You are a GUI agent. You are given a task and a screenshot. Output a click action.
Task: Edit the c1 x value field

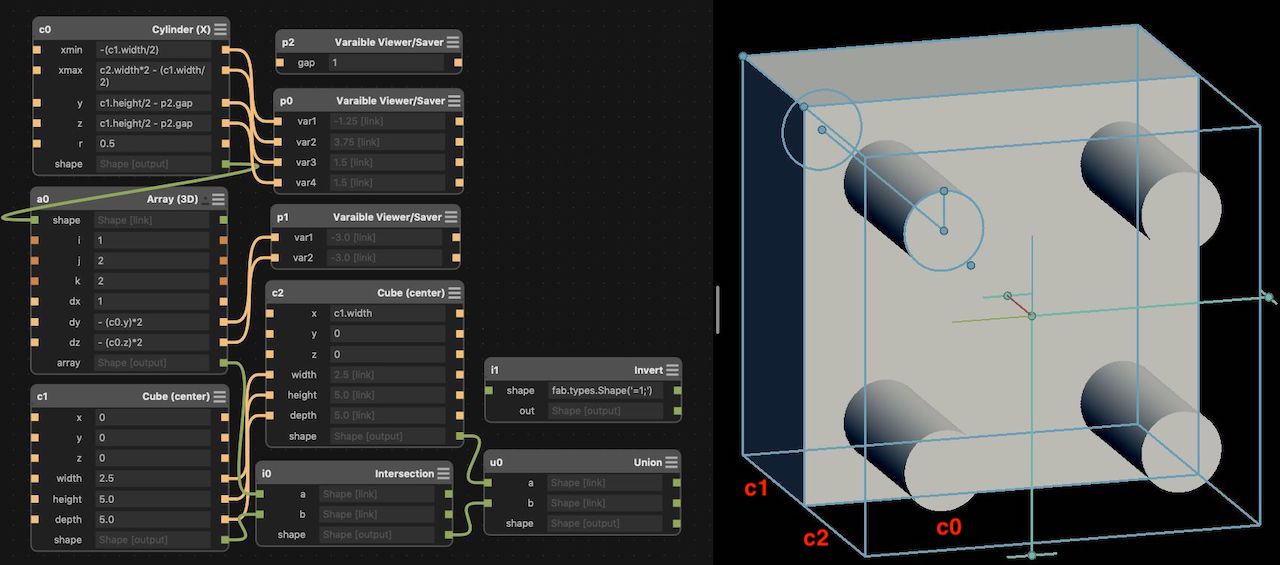tap(153, 417)
